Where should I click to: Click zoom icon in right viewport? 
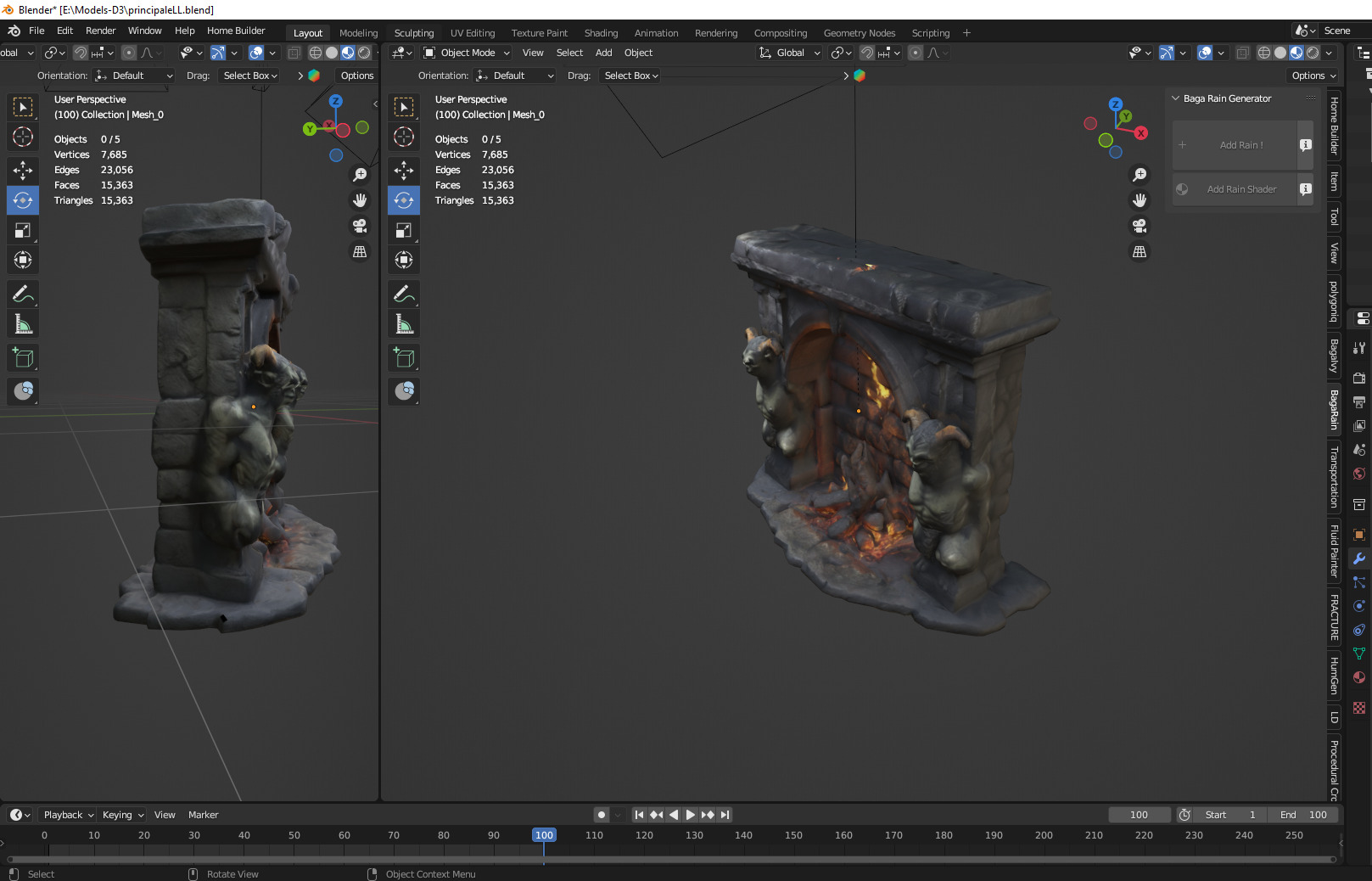click(1140, 174)
